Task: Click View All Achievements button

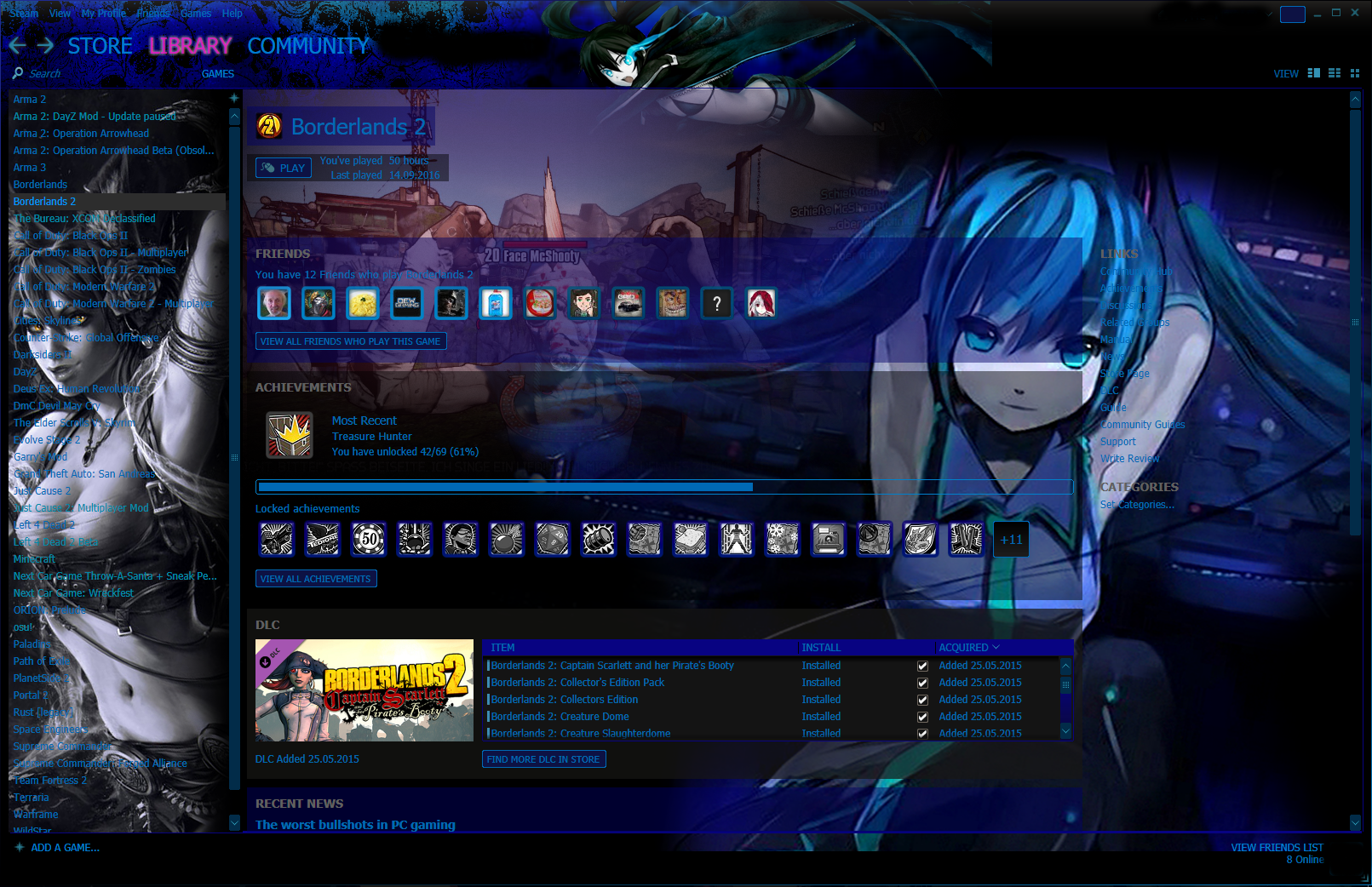Action: click(316, 579)
